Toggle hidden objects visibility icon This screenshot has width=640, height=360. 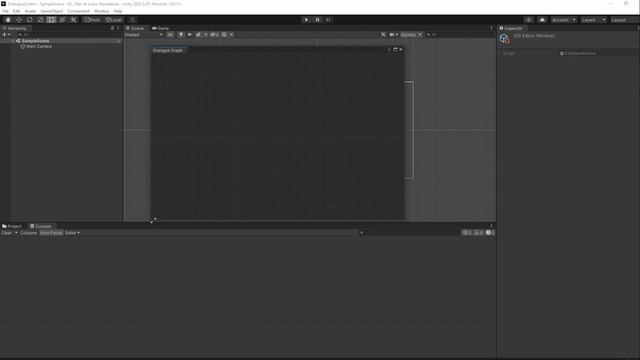[x=214, y=35]
